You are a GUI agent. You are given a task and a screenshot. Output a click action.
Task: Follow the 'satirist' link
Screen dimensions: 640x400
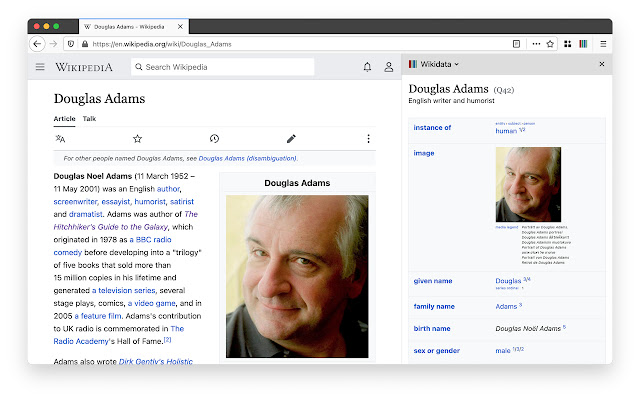tap(182, 202)
